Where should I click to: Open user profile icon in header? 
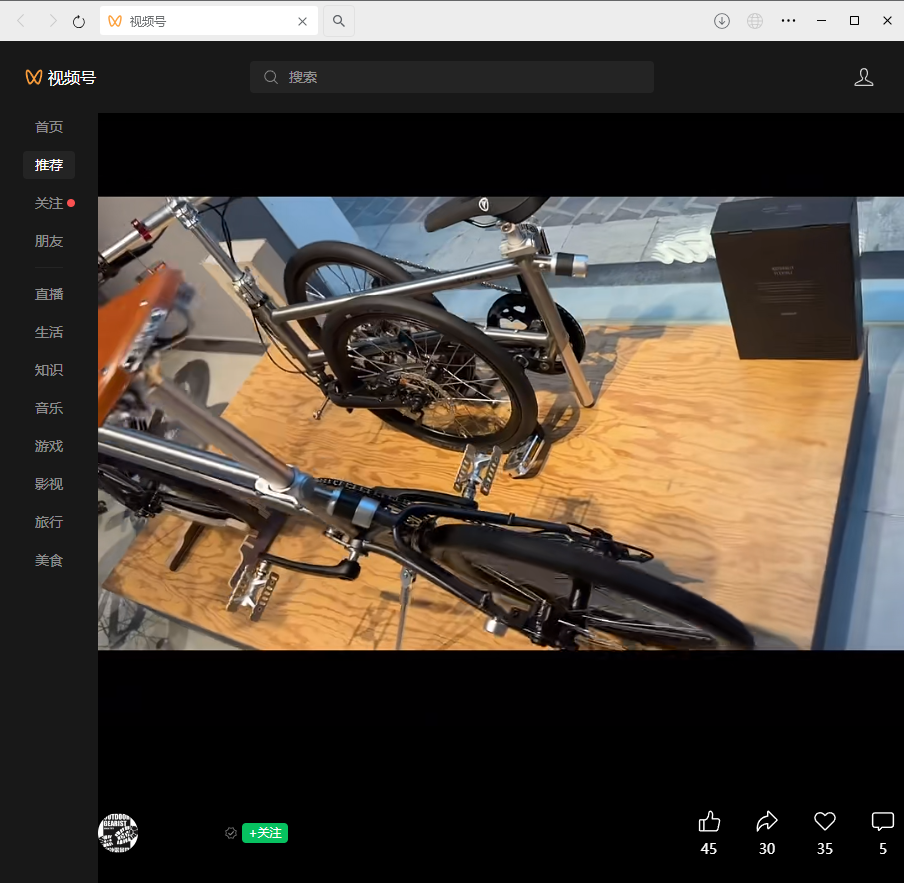coord(864,77)
